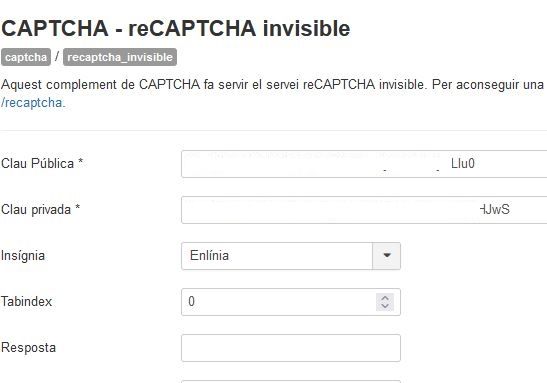Click the 'CAPTCHA - reCAPTCHA invisible' heading
The width and height of the screenshot is (547, 383).
175,28
